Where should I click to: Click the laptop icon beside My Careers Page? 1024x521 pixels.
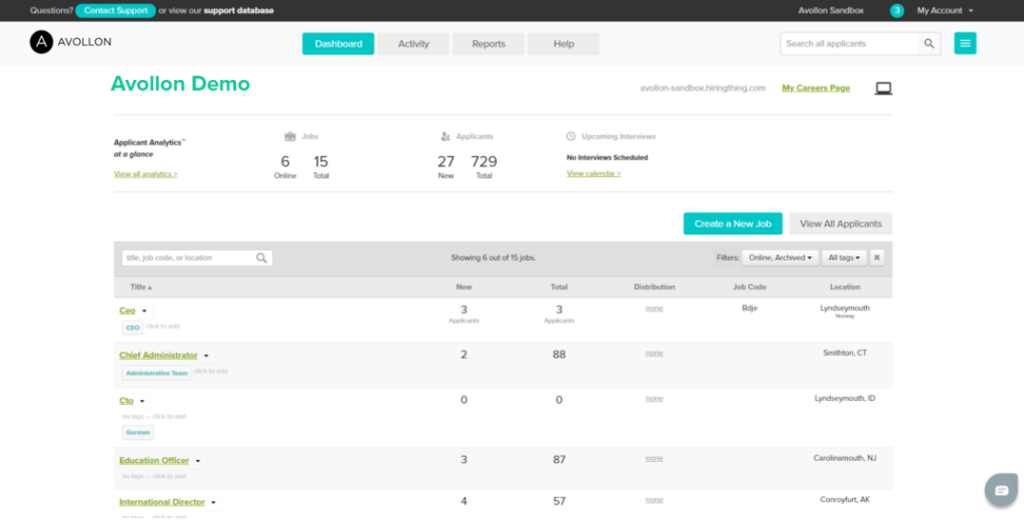883,88
